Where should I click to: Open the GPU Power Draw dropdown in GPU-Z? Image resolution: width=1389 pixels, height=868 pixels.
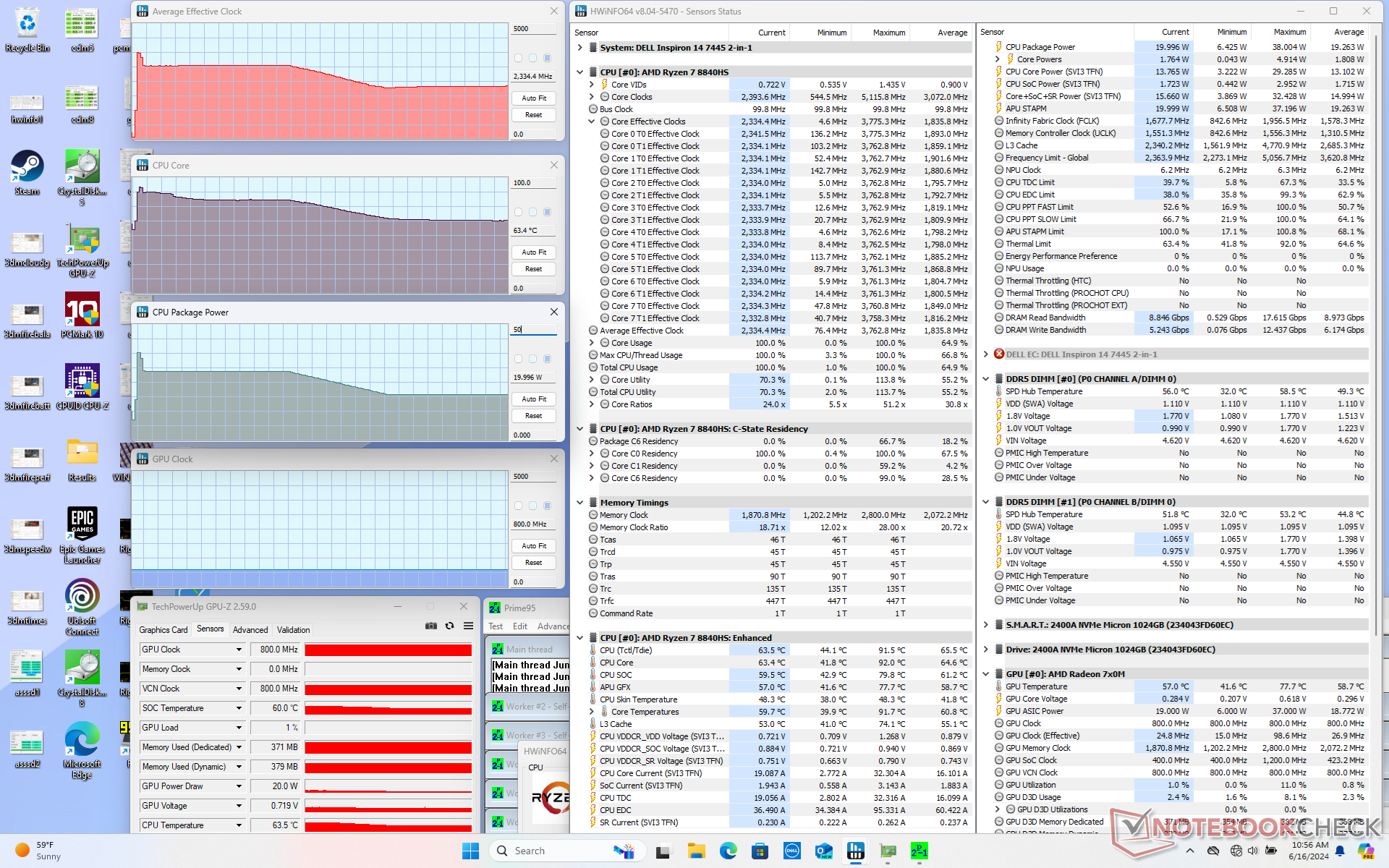click(239, 786)
